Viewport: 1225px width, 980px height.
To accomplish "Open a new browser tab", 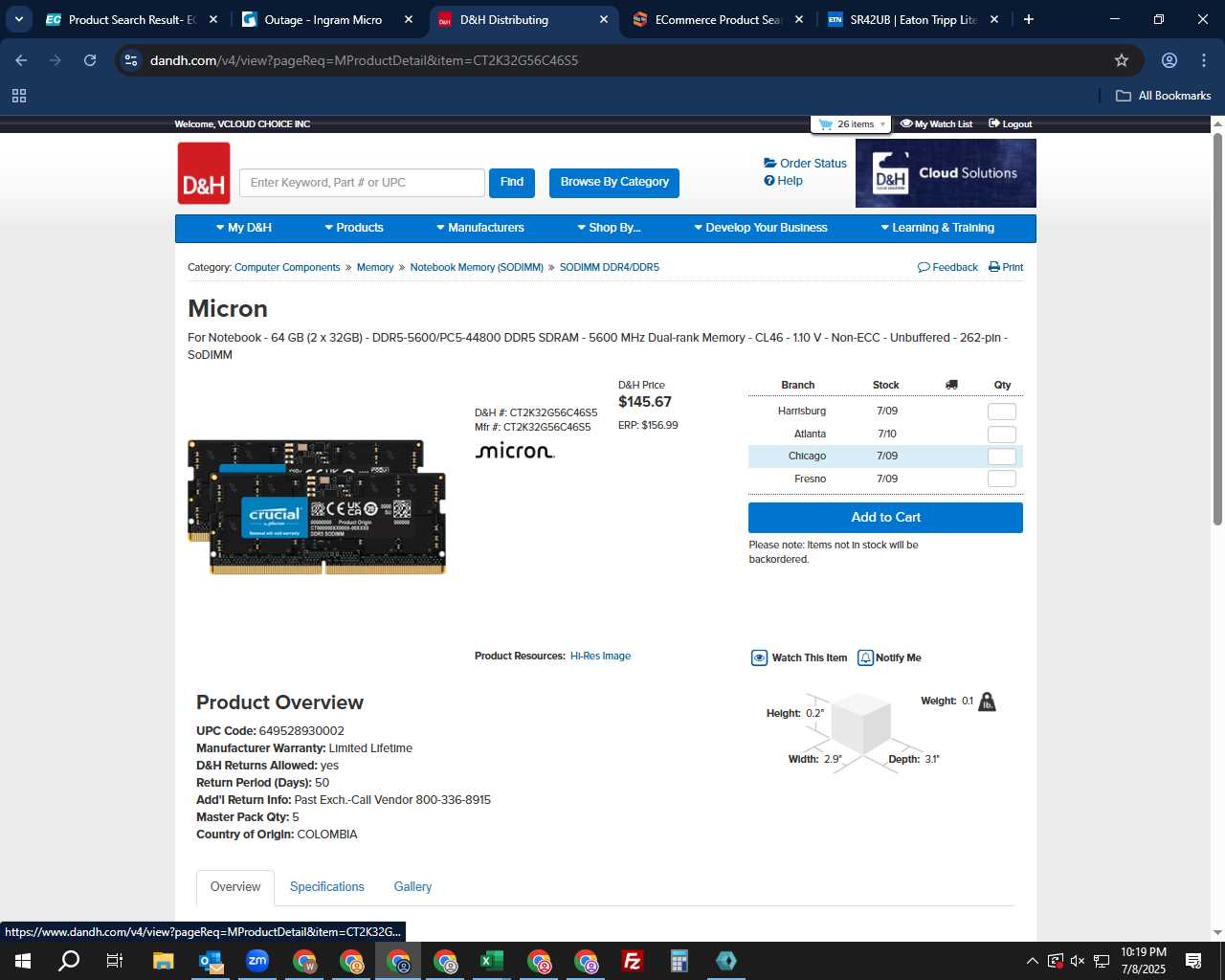I will pyautogui.click(x=1029, y=19).
